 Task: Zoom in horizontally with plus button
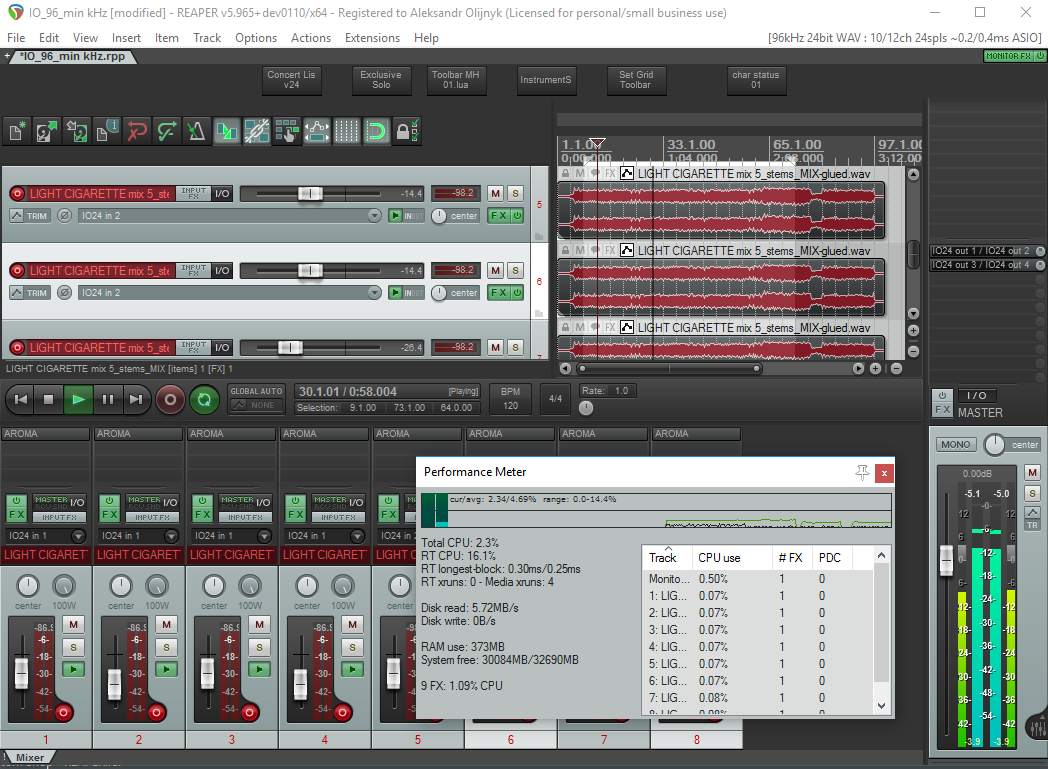pyautogui.click(x=875, y=368)
